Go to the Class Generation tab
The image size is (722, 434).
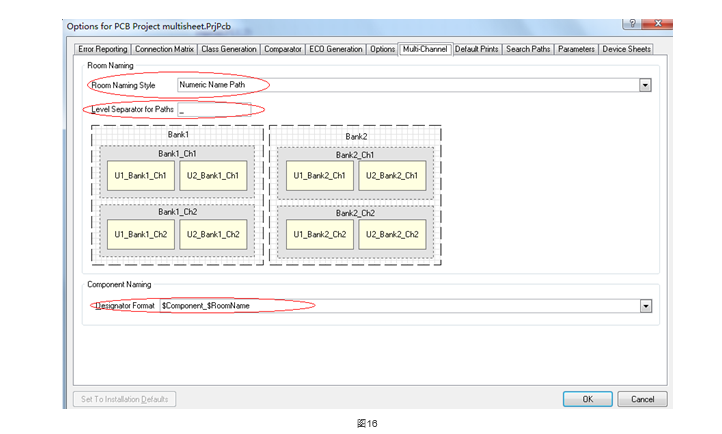[x=228, y=49]
